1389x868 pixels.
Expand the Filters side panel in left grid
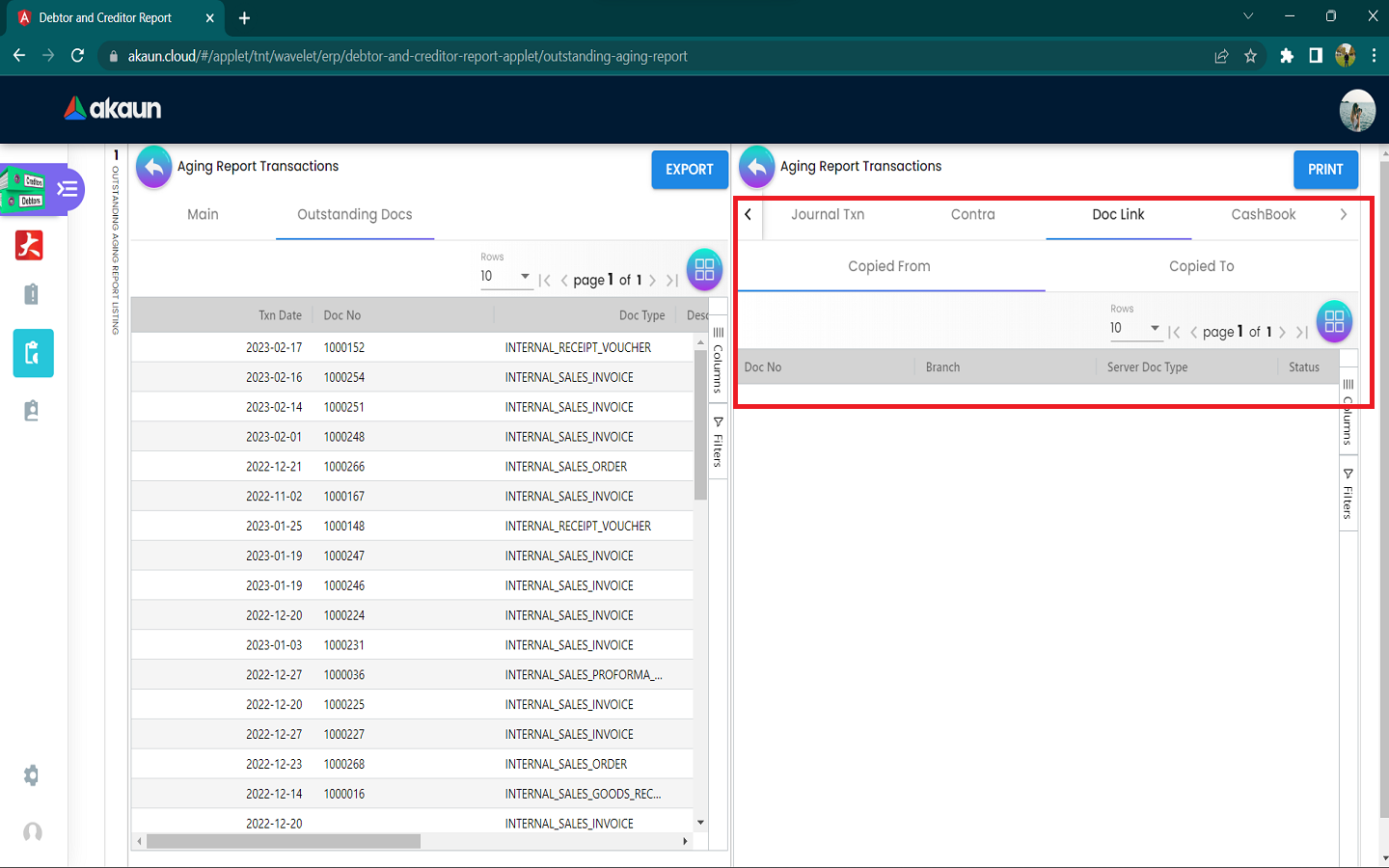click(718, 443)
